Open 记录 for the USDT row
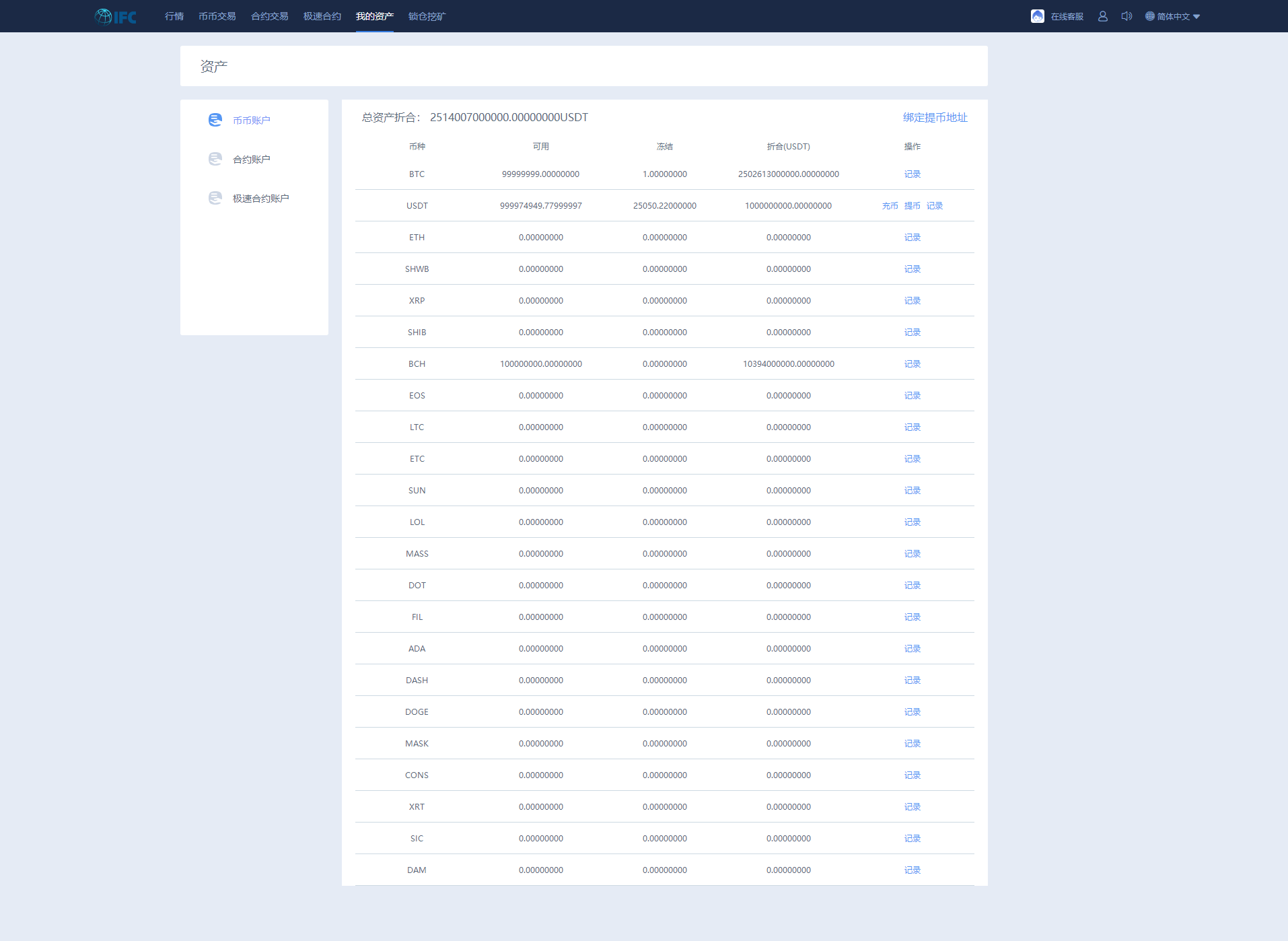1288x941 pixels. tap(935, 205)
